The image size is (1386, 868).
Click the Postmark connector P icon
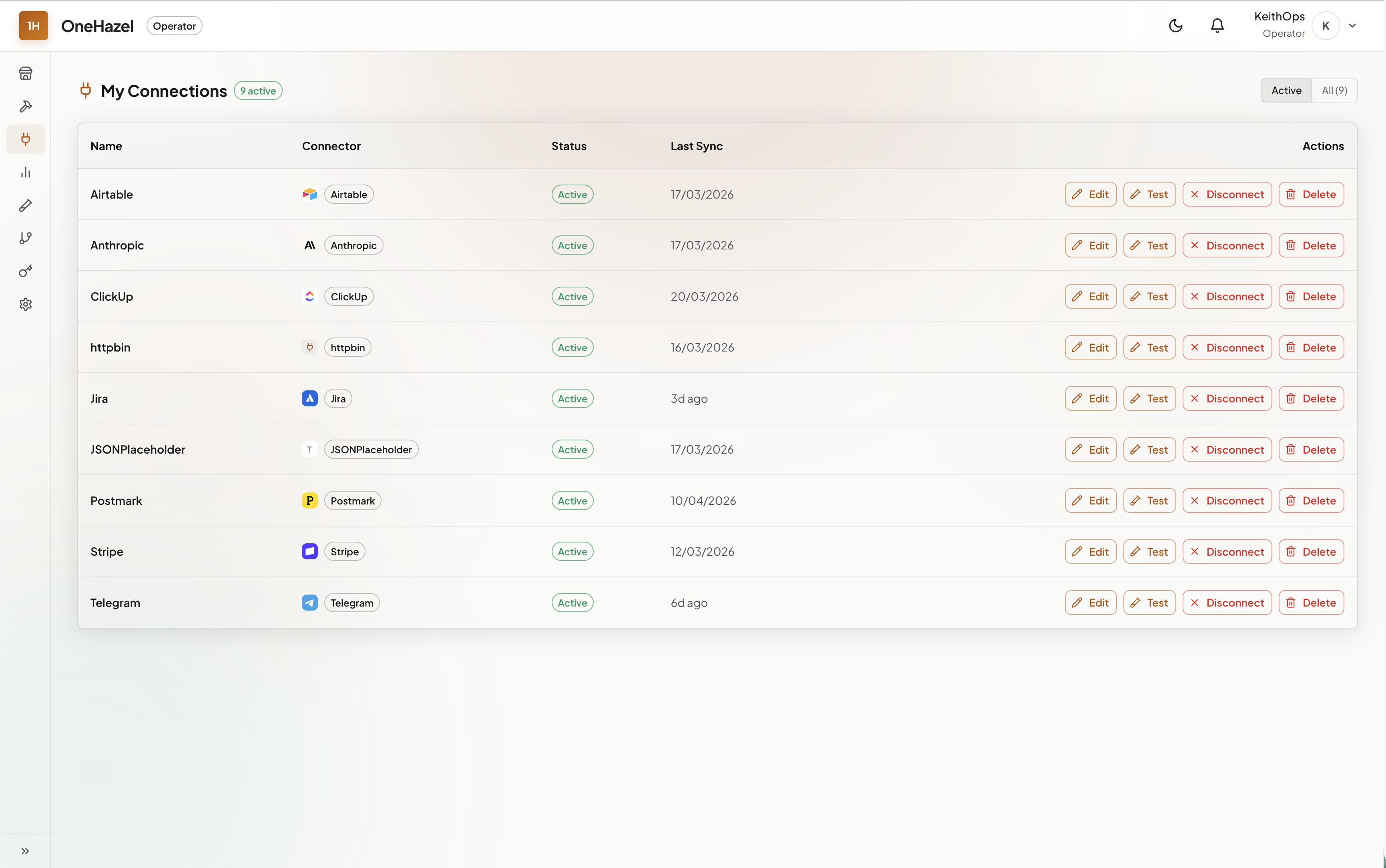[309, 500]
